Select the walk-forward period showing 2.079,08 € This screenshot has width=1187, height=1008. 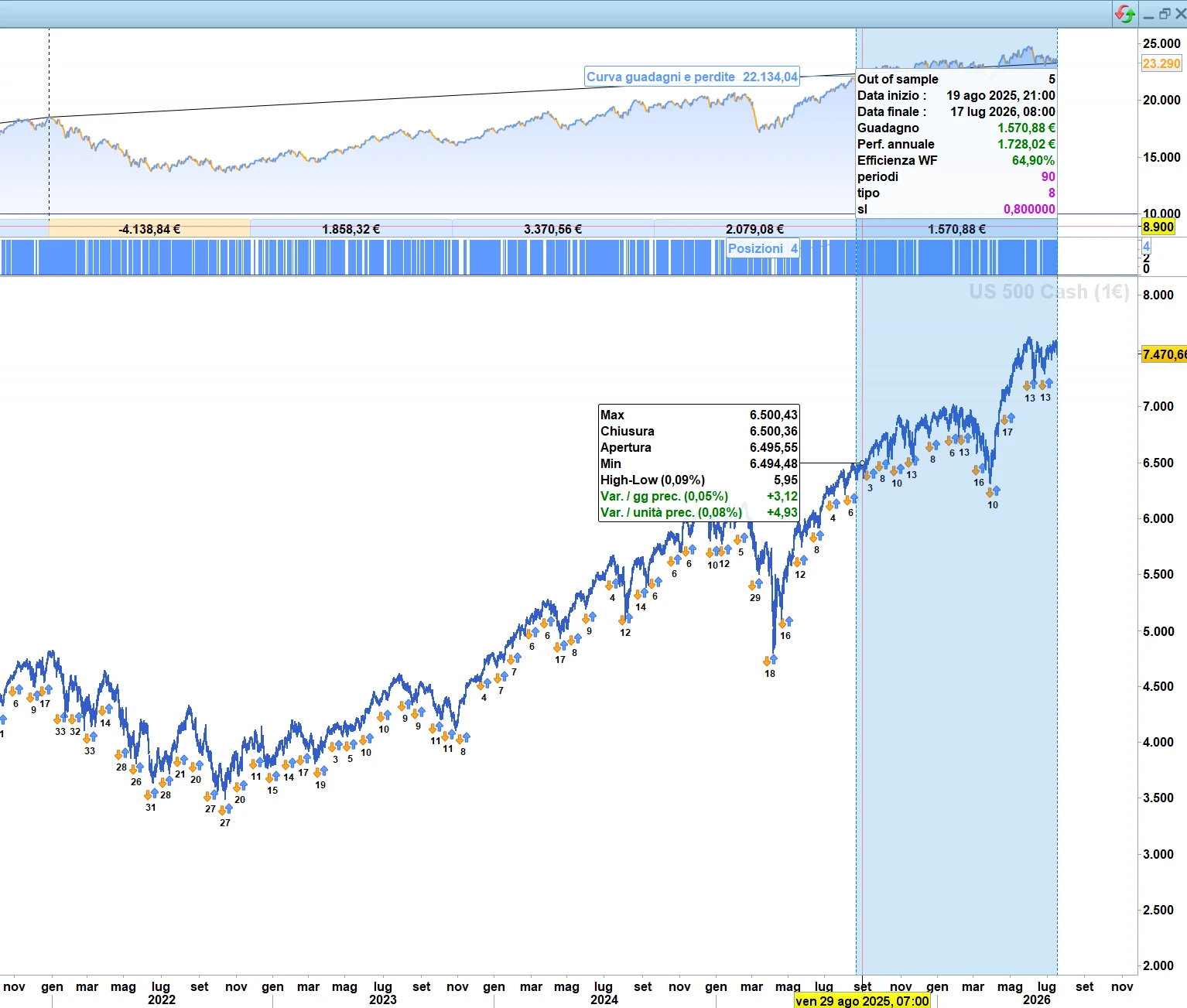pos(754,229)
